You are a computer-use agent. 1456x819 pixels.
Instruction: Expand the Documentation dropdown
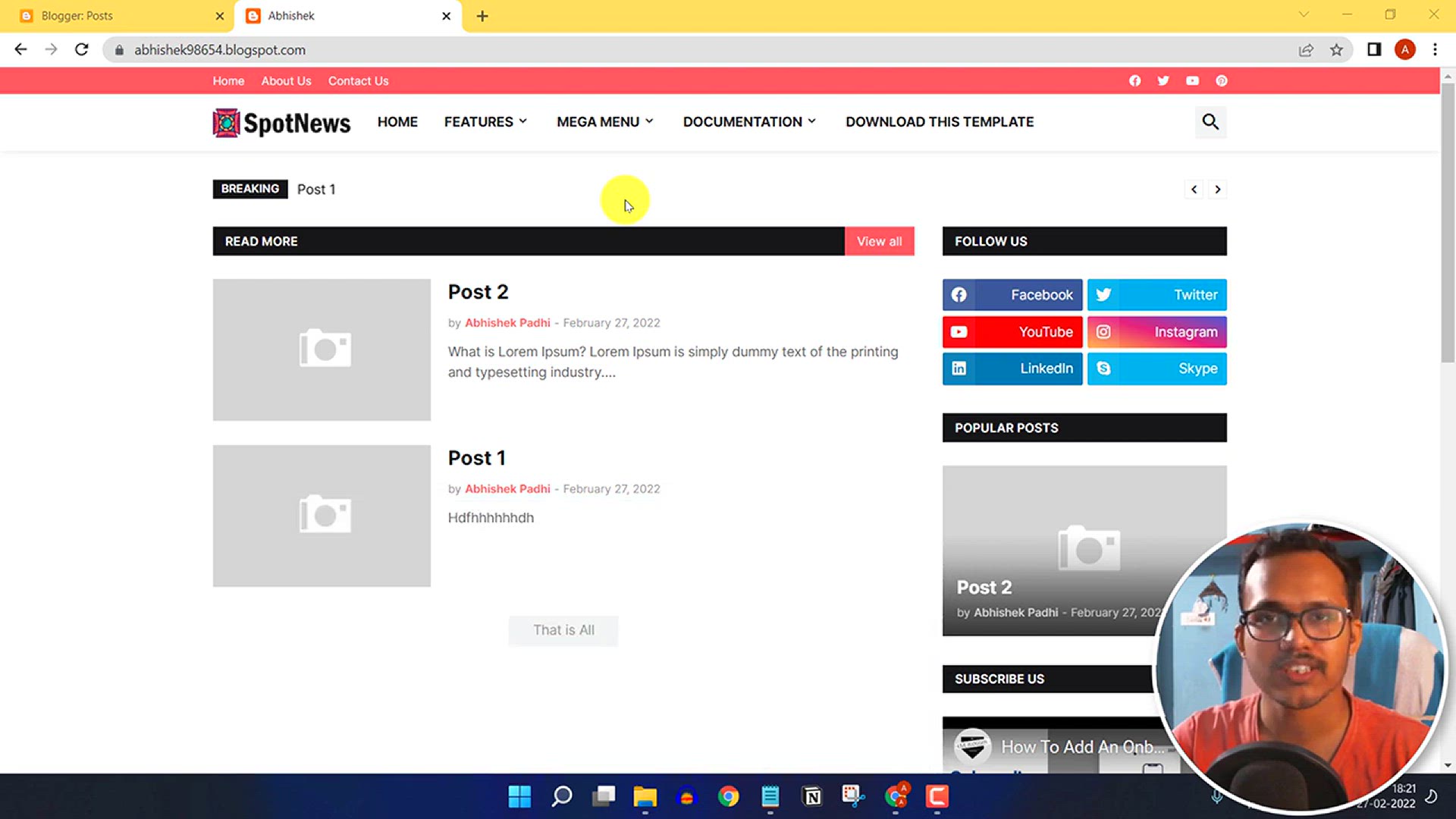pos(749,122)
